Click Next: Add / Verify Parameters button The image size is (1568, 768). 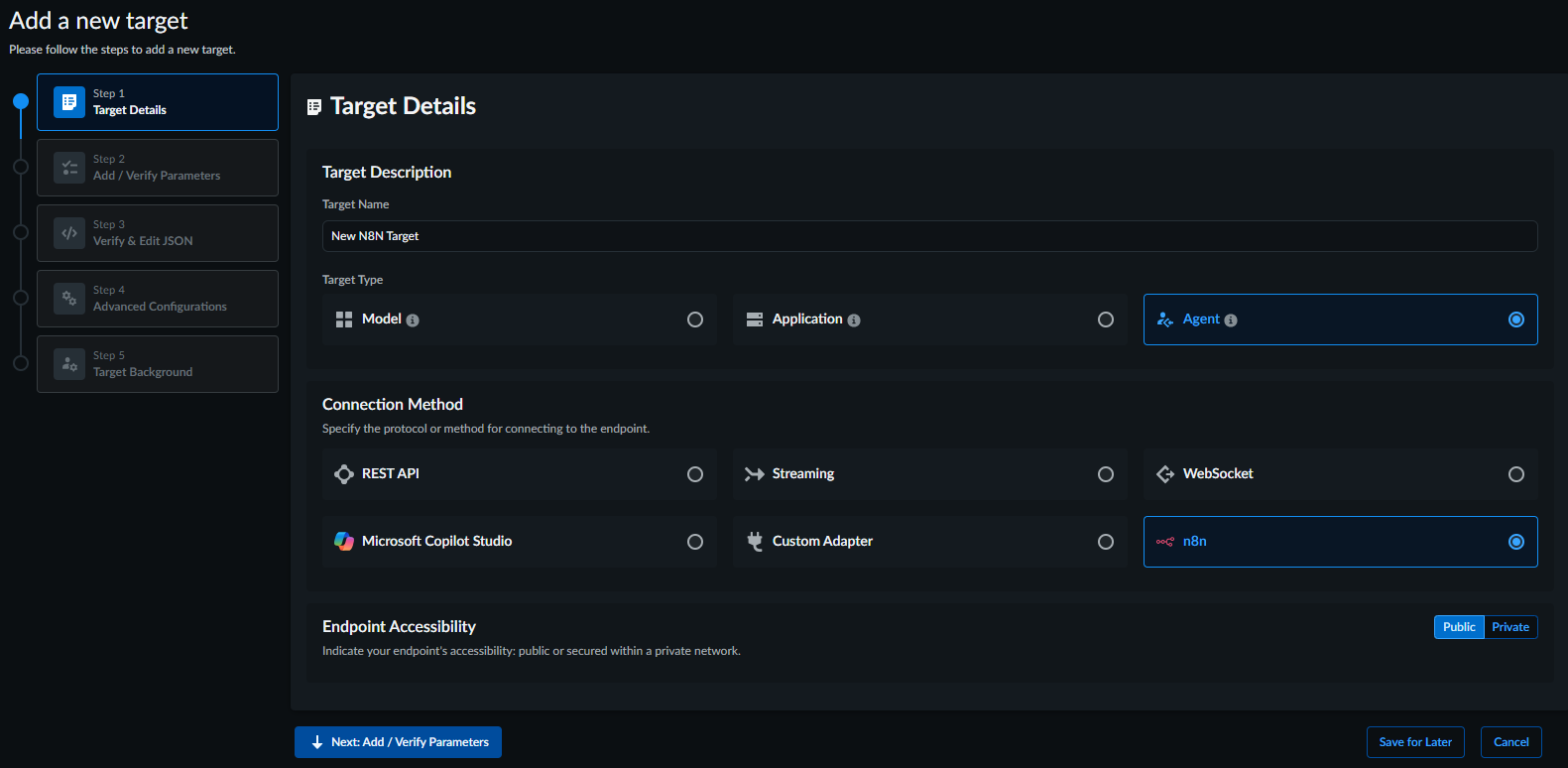click(x=398, y=742)
